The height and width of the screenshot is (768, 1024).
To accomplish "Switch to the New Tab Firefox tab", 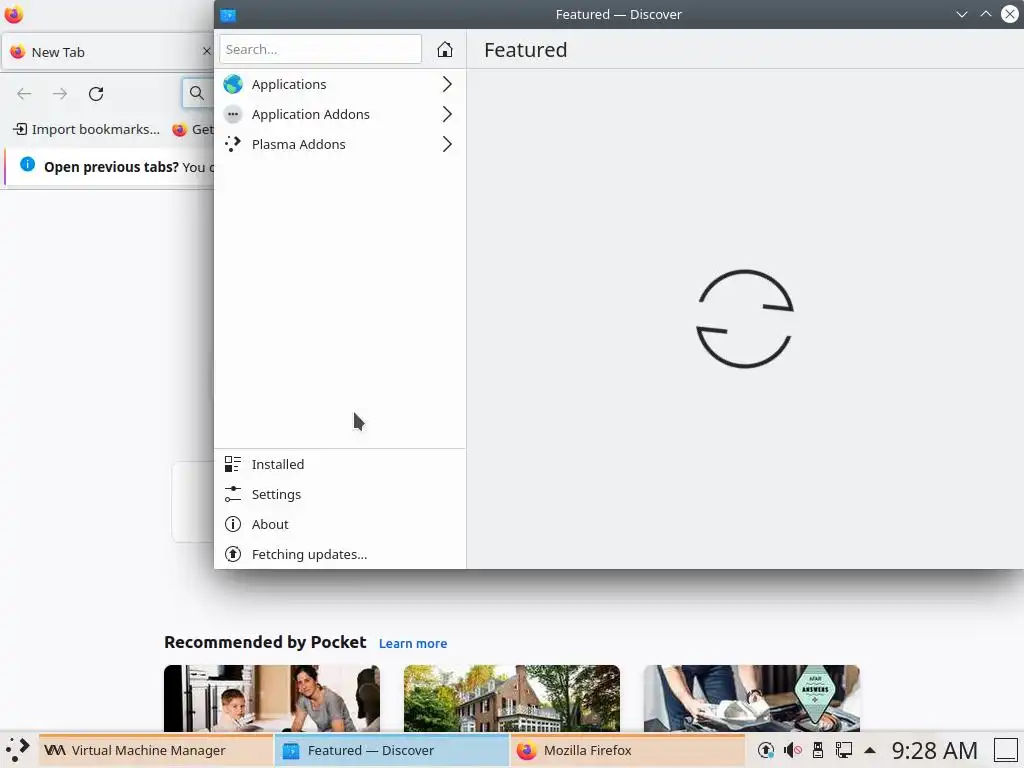I will click(x=108, y=52).
